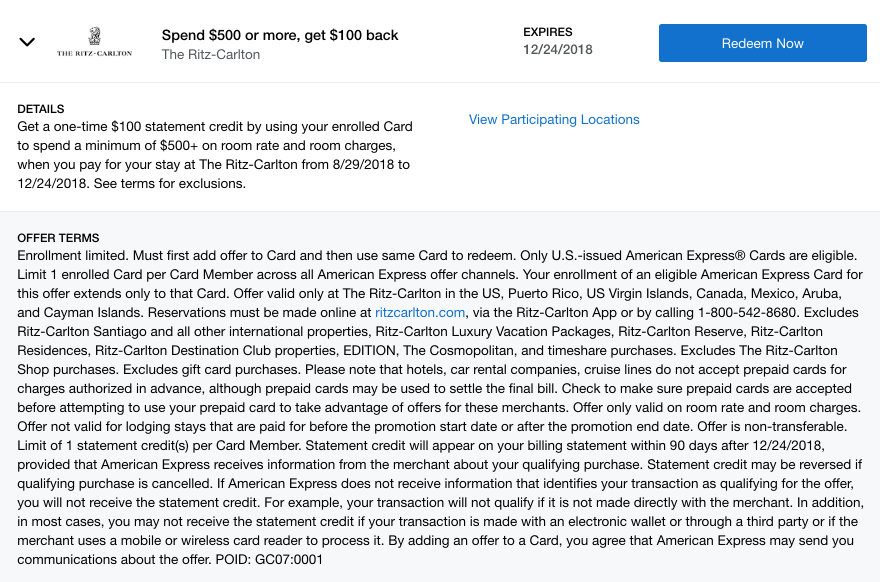The width and height of the screenshot is (880, 582).
Task: Collapse the offer with the chevron arrow
Action: point(28,42)
